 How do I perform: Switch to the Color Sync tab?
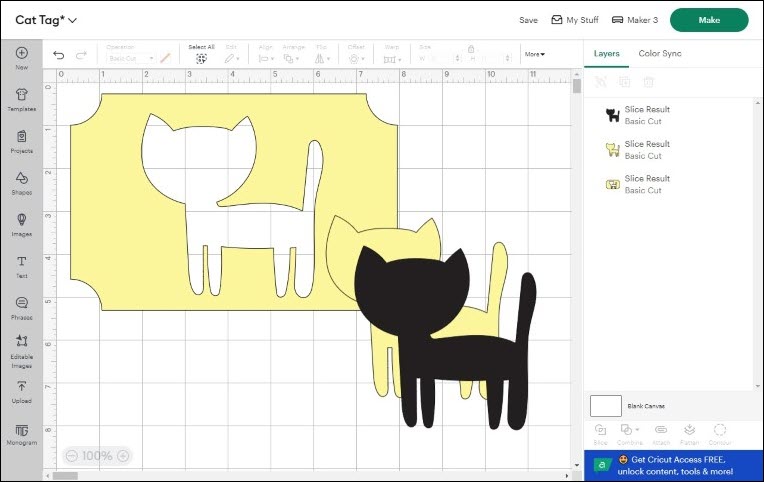659,53
